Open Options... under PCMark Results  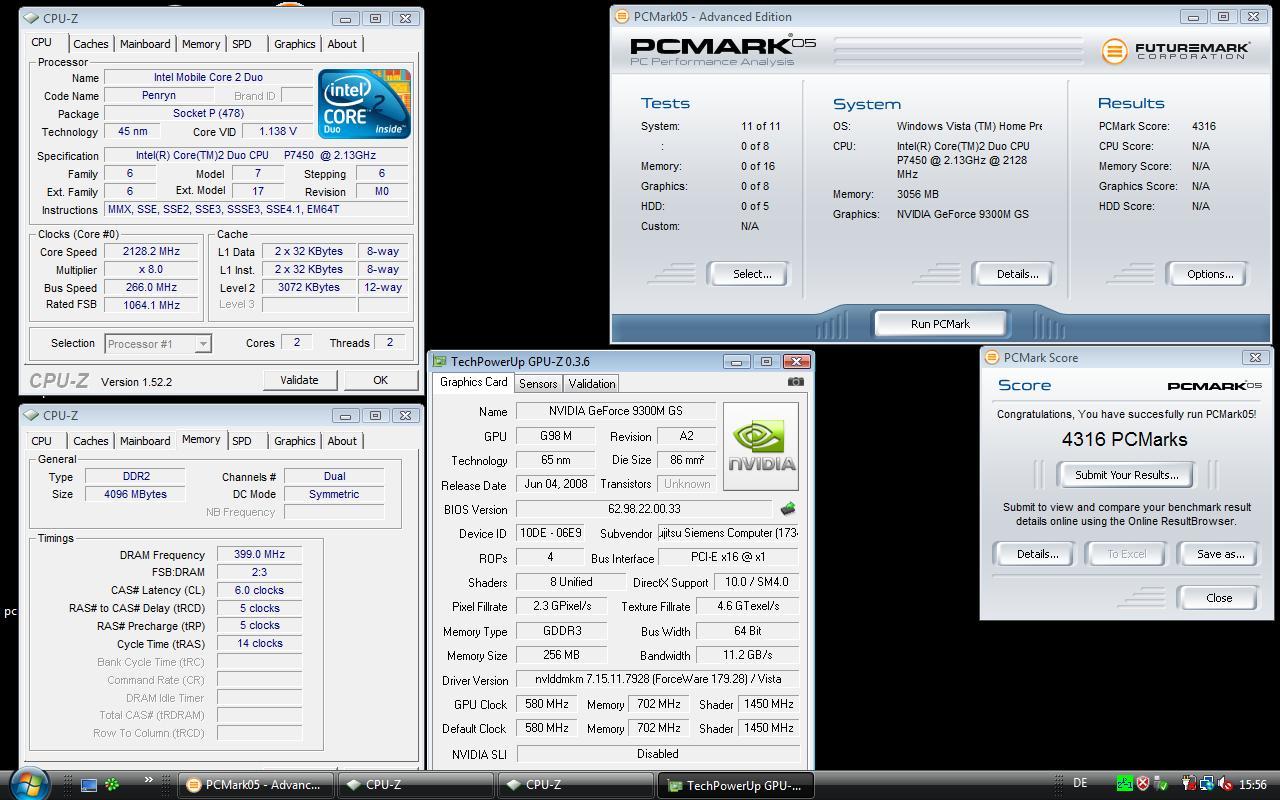[1207, 274]
